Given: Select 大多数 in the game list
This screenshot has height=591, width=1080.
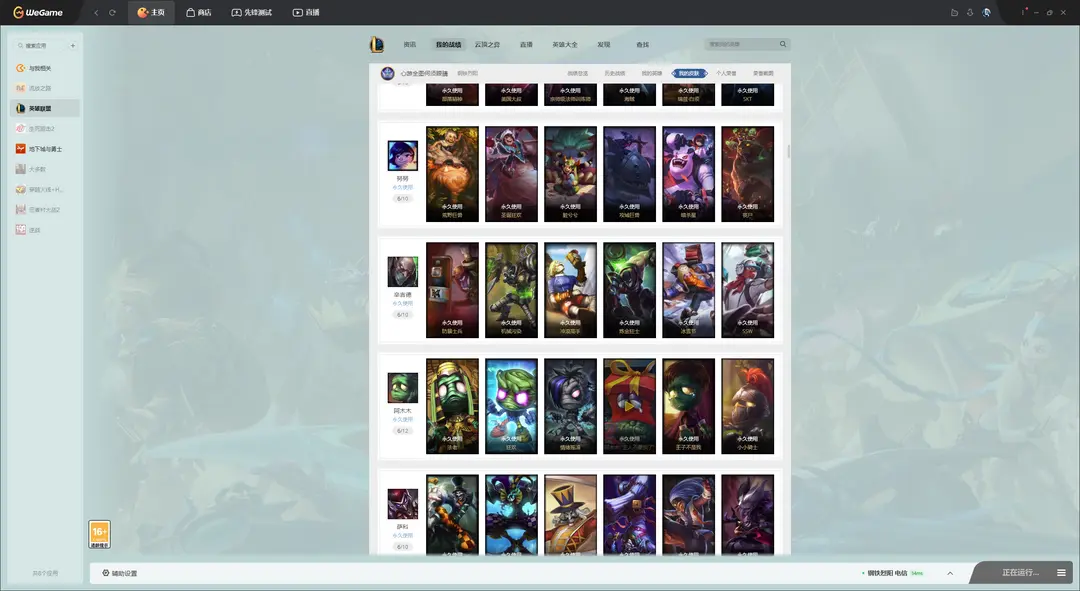Looking at the screenshot, I should (x=45, y=169).
